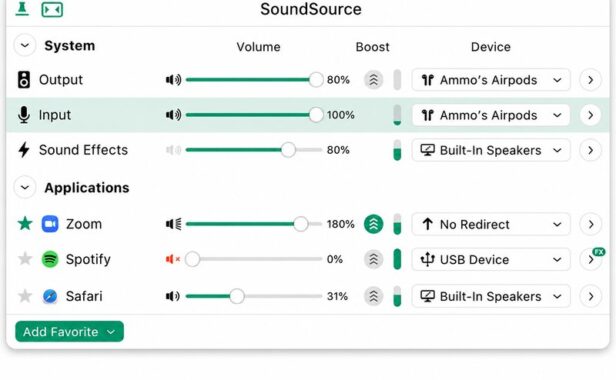Expand Output advanced settings arrow
This screenshot has width=616, height=380.
click(x=590, y=80)
